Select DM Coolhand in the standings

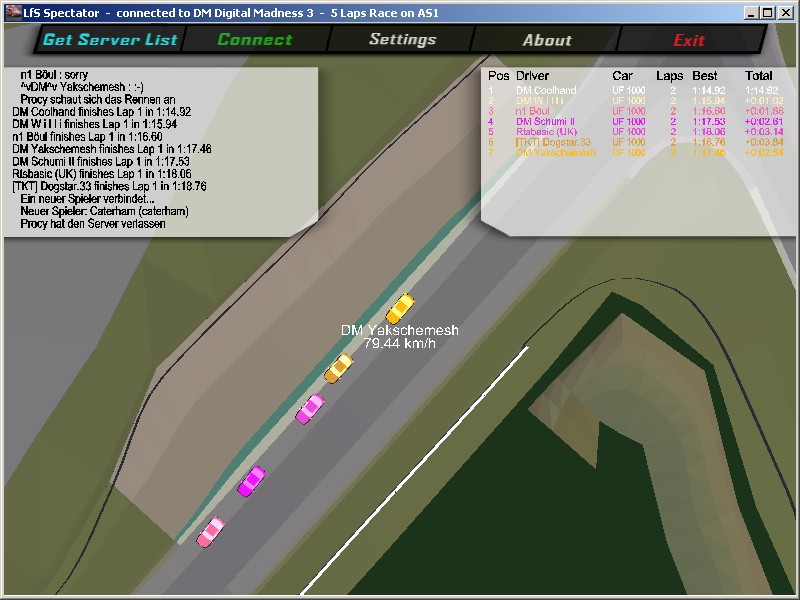pos(546,90)
